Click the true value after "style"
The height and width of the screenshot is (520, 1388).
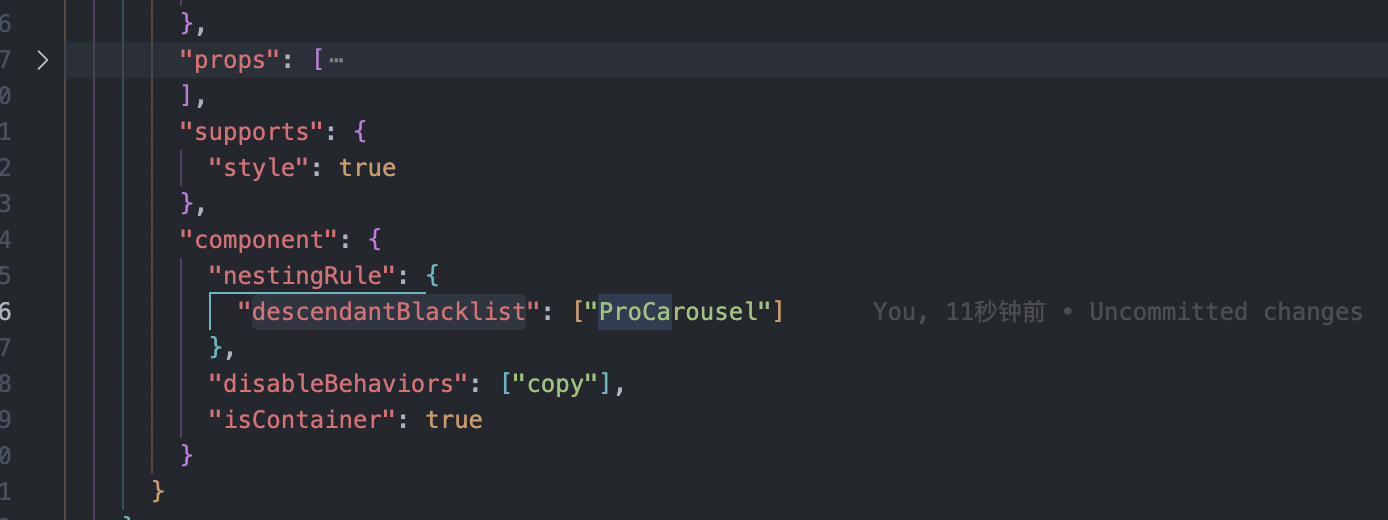[367, 168]
